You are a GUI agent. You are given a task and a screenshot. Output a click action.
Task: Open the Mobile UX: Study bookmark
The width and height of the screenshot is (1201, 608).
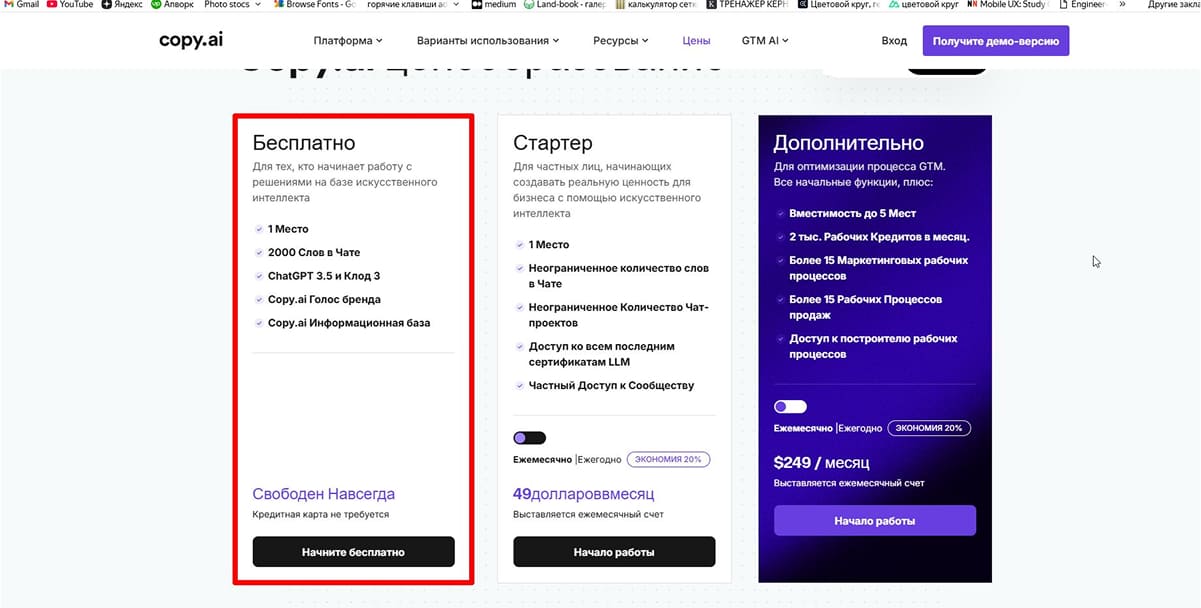coord(1005,5)
